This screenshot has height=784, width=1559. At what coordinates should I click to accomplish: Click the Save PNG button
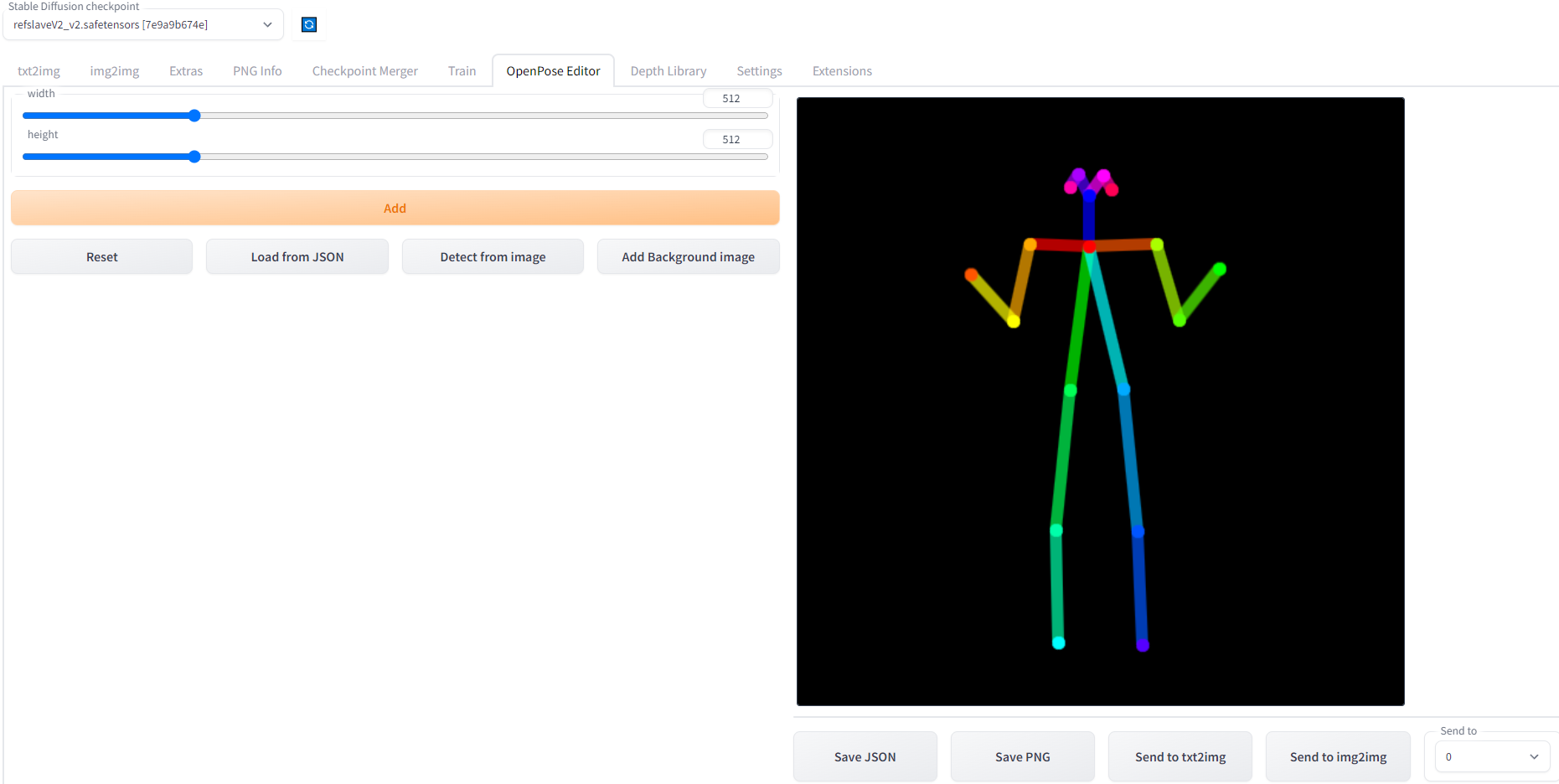[x=1022, y=756]
